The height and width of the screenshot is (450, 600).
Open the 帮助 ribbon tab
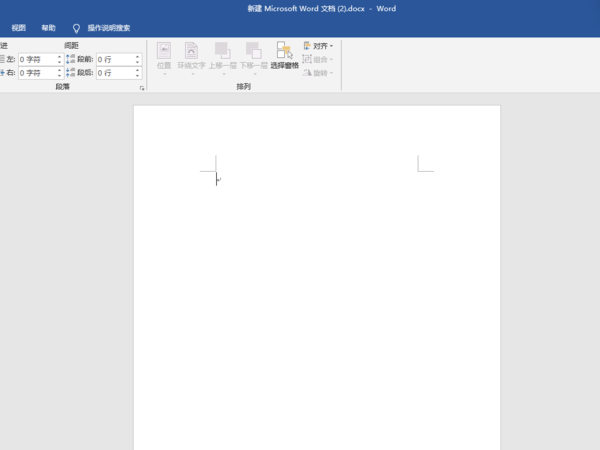(x=49, y=28)
